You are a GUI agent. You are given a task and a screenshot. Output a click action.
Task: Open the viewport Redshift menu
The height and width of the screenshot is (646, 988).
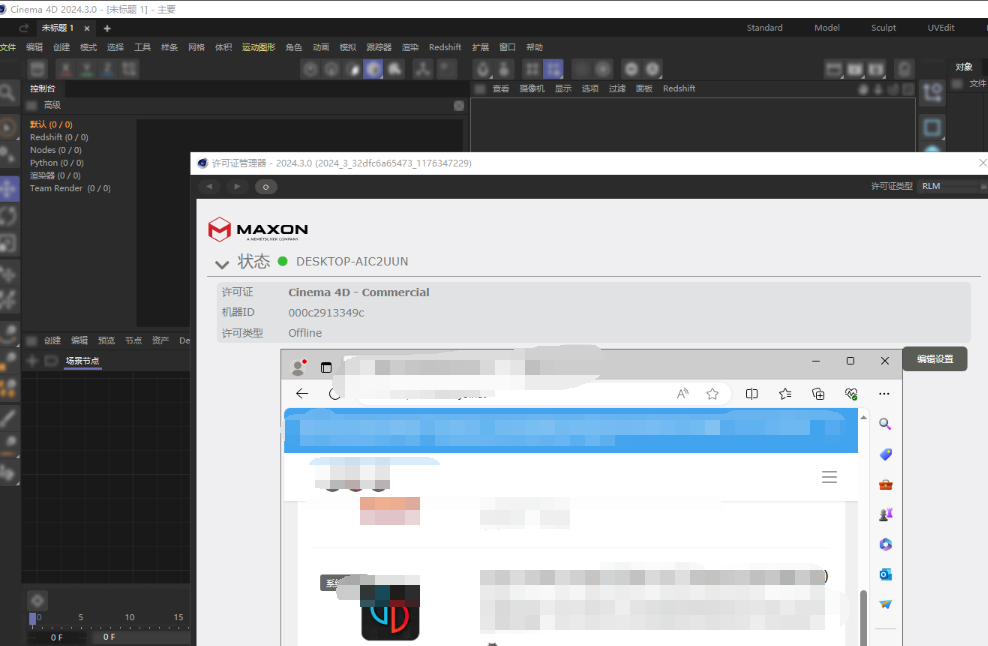(x=679, y=89)
